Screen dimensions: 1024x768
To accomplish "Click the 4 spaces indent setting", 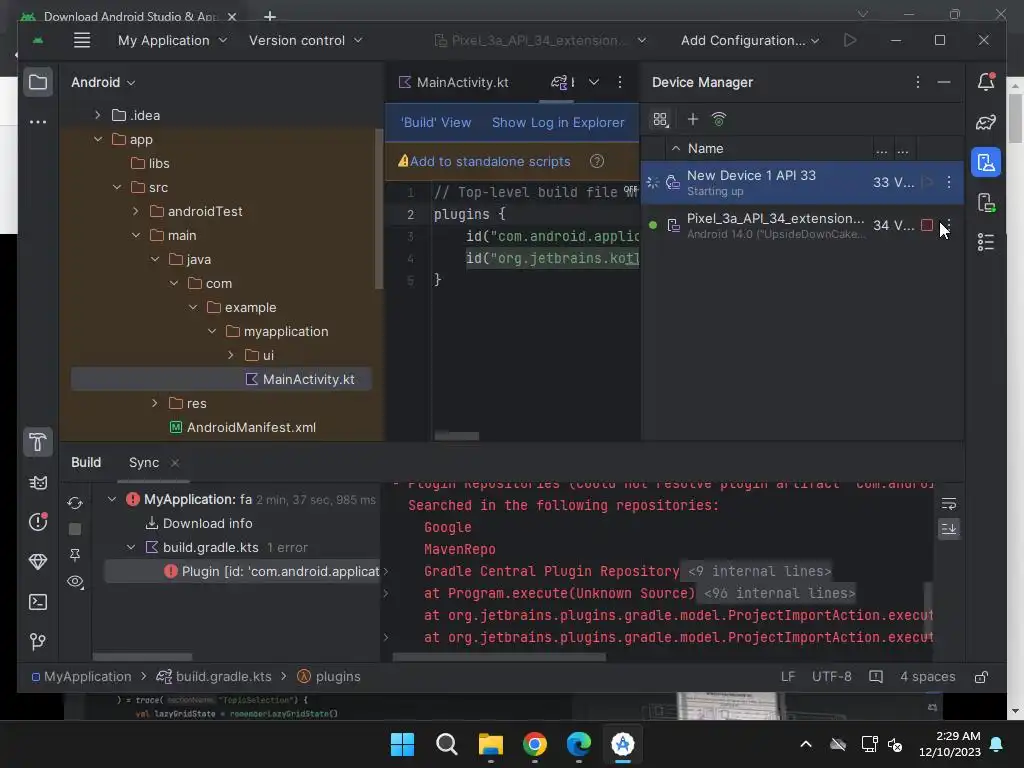I will 927,677.
